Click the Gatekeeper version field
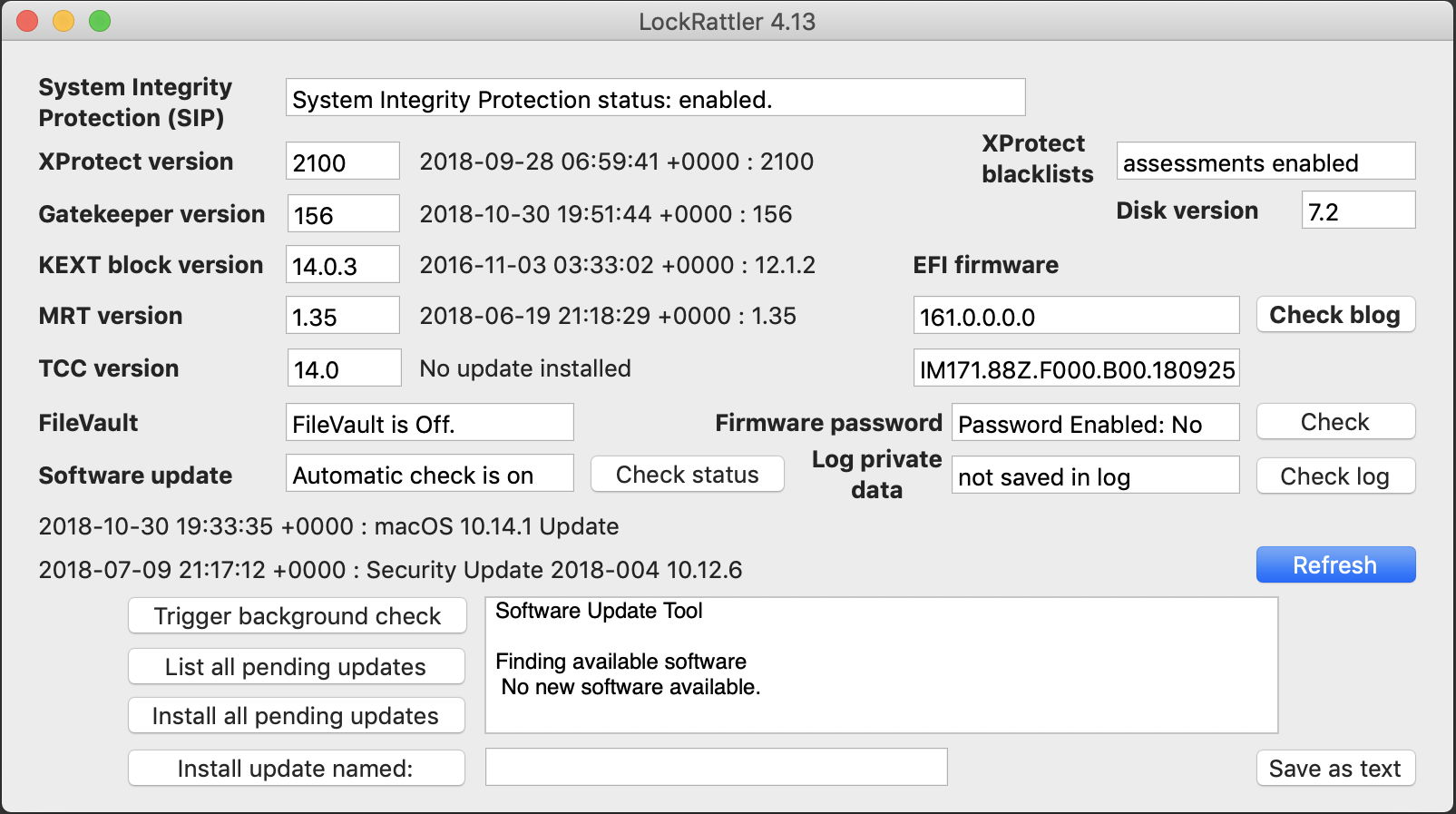1456x814 pixels. point(342,215)
